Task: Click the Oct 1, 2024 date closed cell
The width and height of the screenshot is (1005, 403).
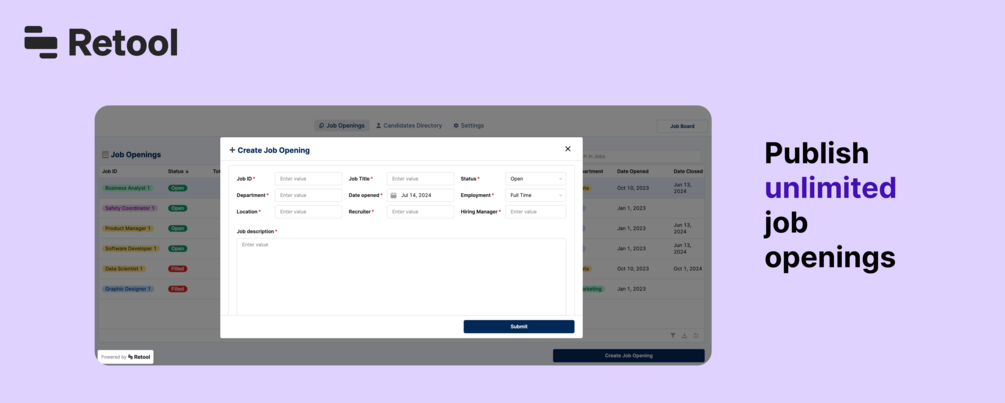Action: coord(688,269)
